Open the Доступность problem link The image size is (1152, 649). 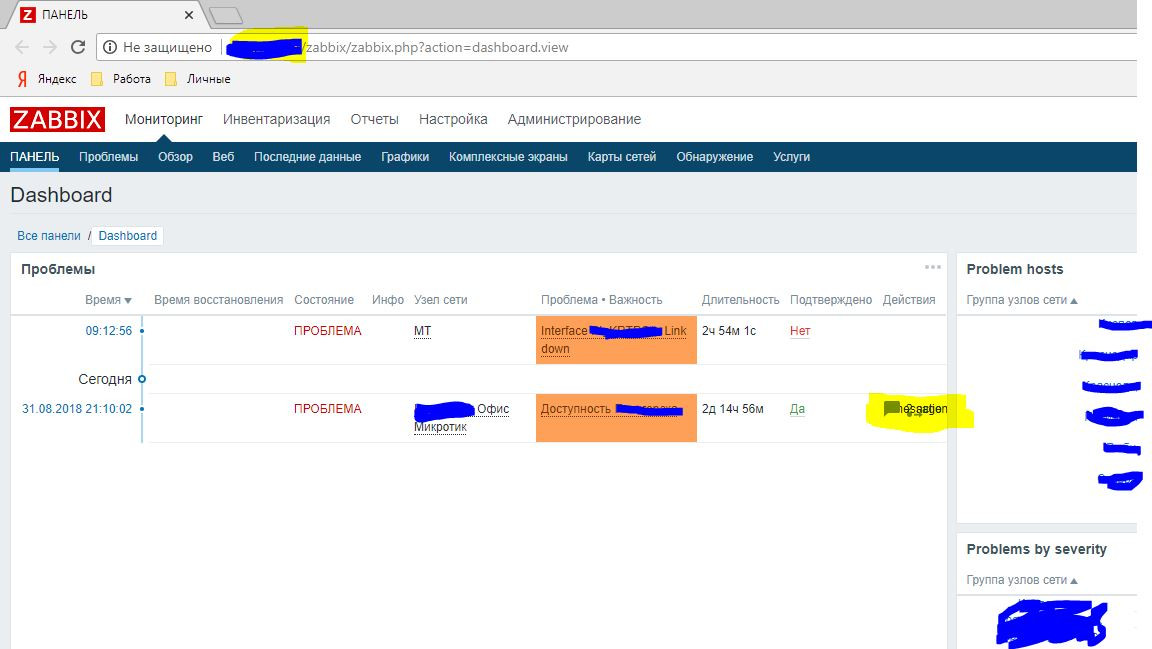pyautogui.click(x=611, y=409)
